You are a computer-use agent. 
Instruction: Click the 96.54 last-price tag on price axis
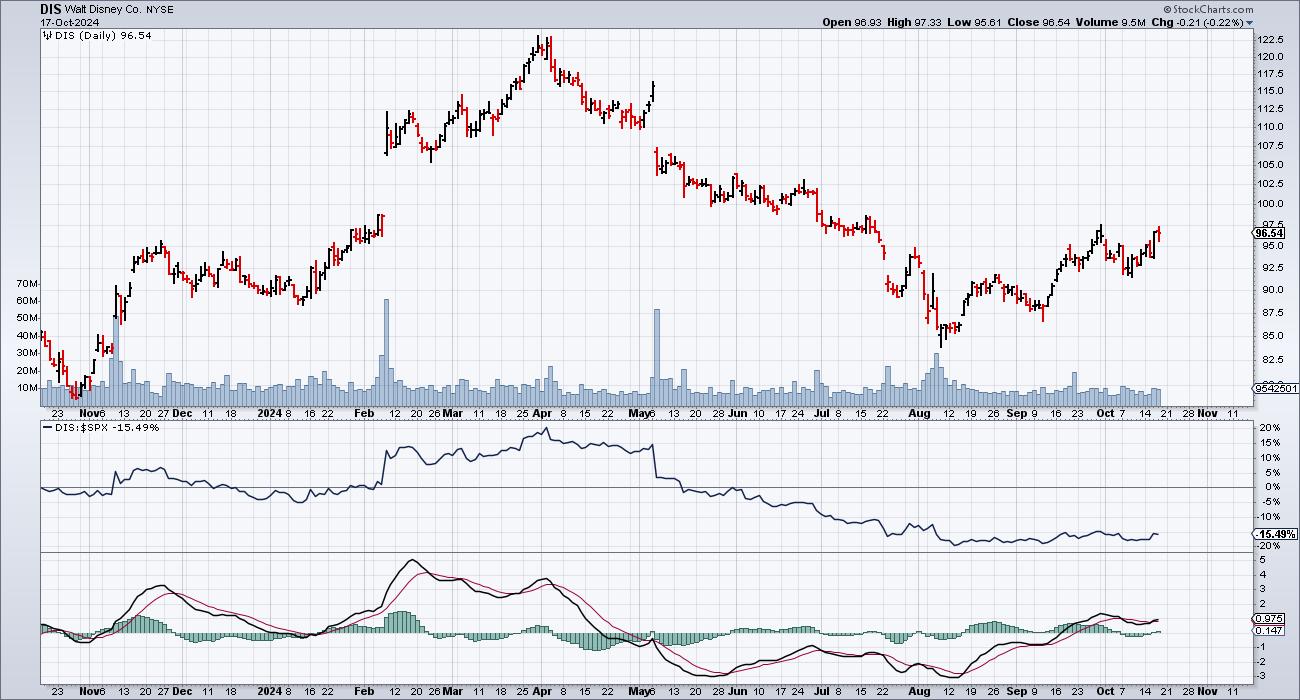click(x=1269, y=233)
